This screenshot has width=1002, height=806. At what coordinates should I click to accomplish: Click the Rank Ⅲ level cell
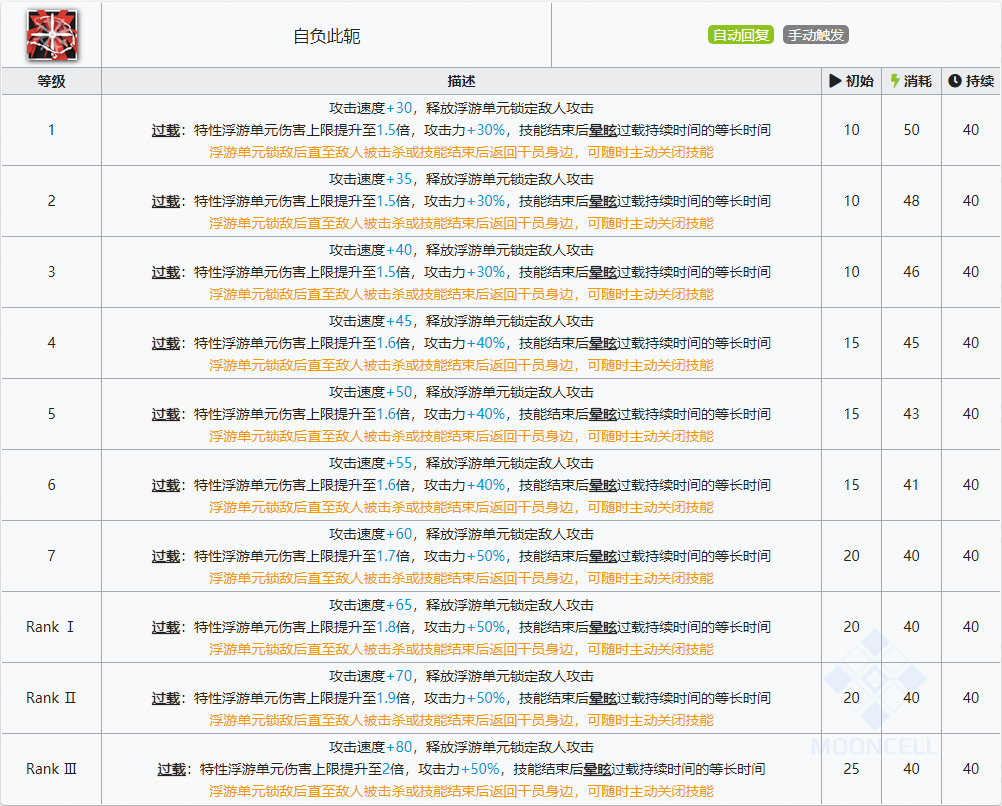tap(51, 769)
